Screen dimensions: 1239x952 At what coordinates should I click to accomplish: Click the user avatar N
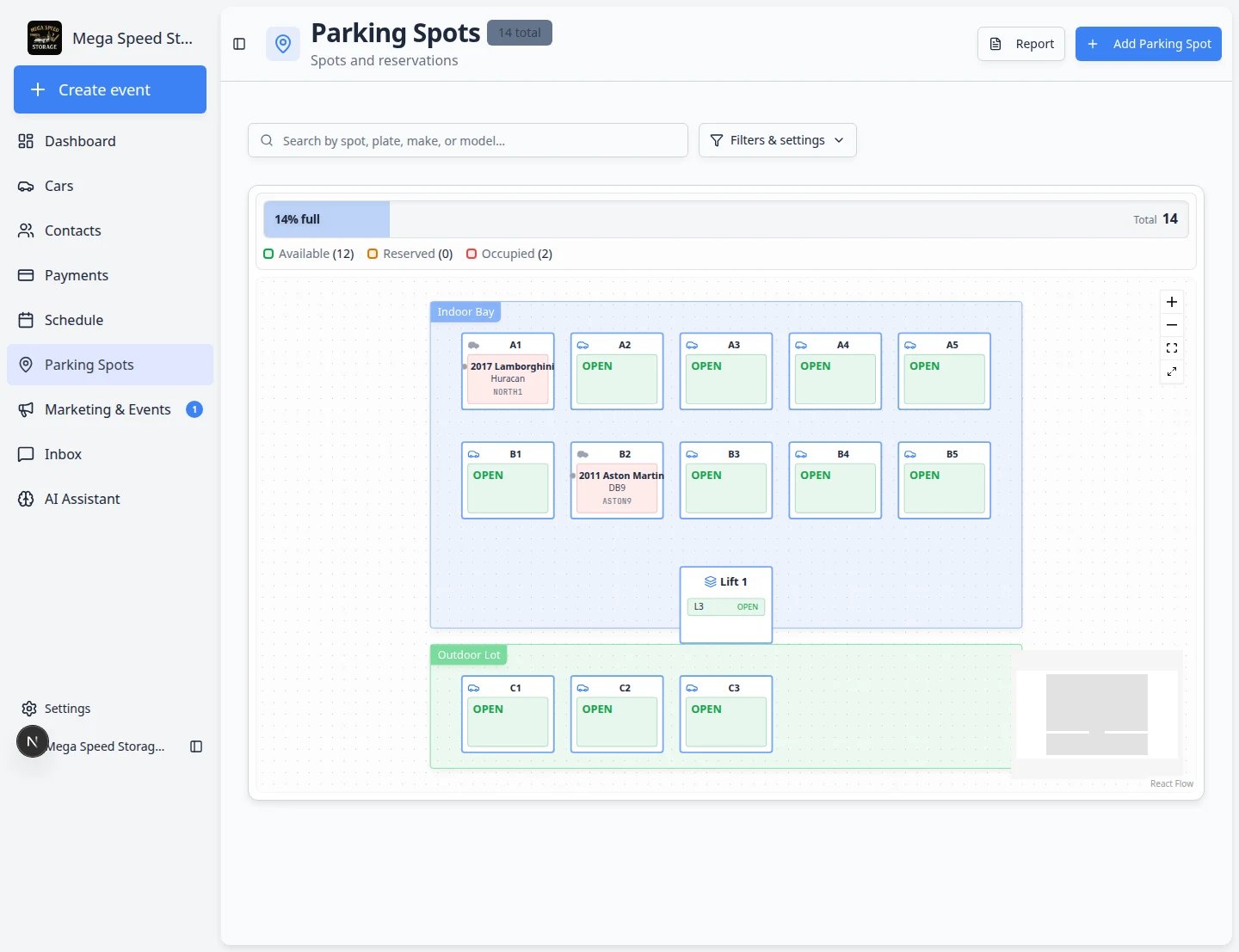(x=33, y=741)
